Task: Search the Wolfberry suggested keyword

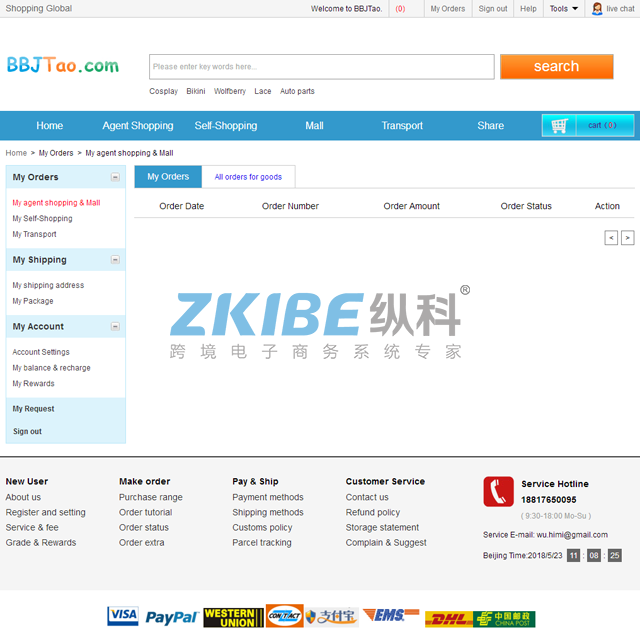Action: point(230,91)
